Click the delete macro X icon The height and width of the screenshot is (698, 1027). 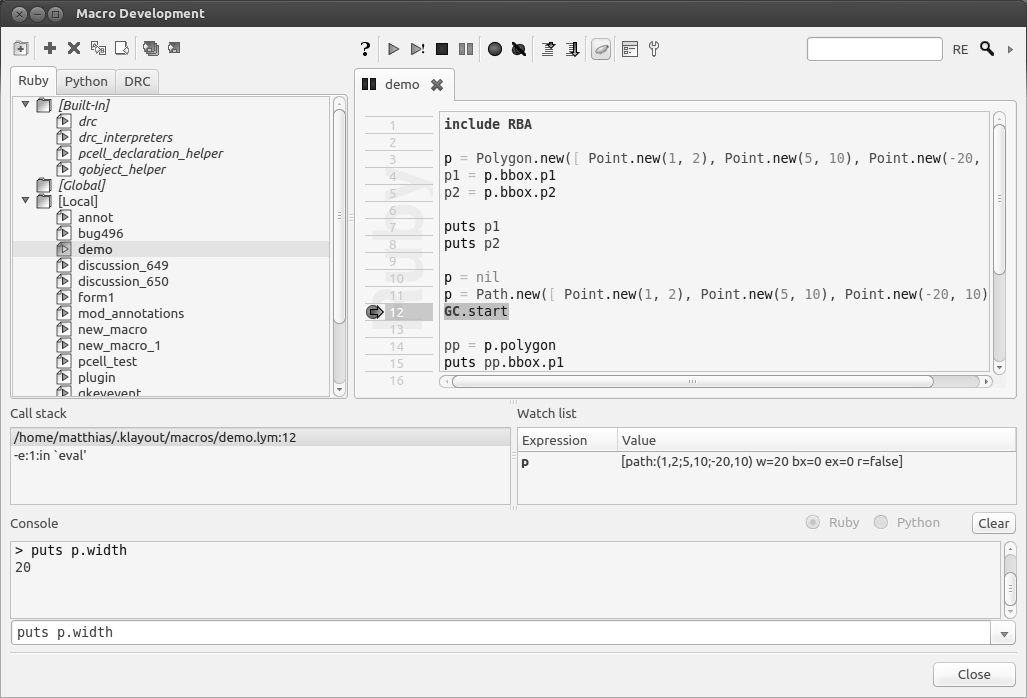click(74, 48)
